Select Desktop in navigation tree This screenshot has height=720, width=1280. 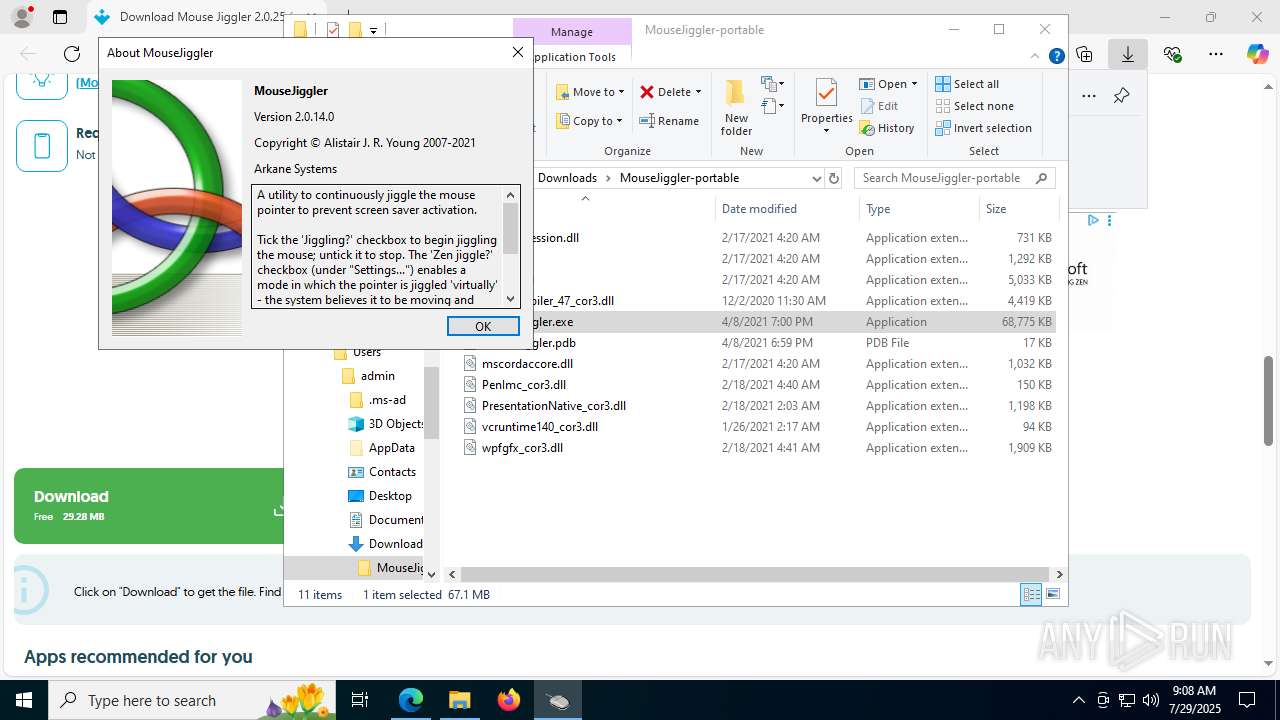point(390,496)
